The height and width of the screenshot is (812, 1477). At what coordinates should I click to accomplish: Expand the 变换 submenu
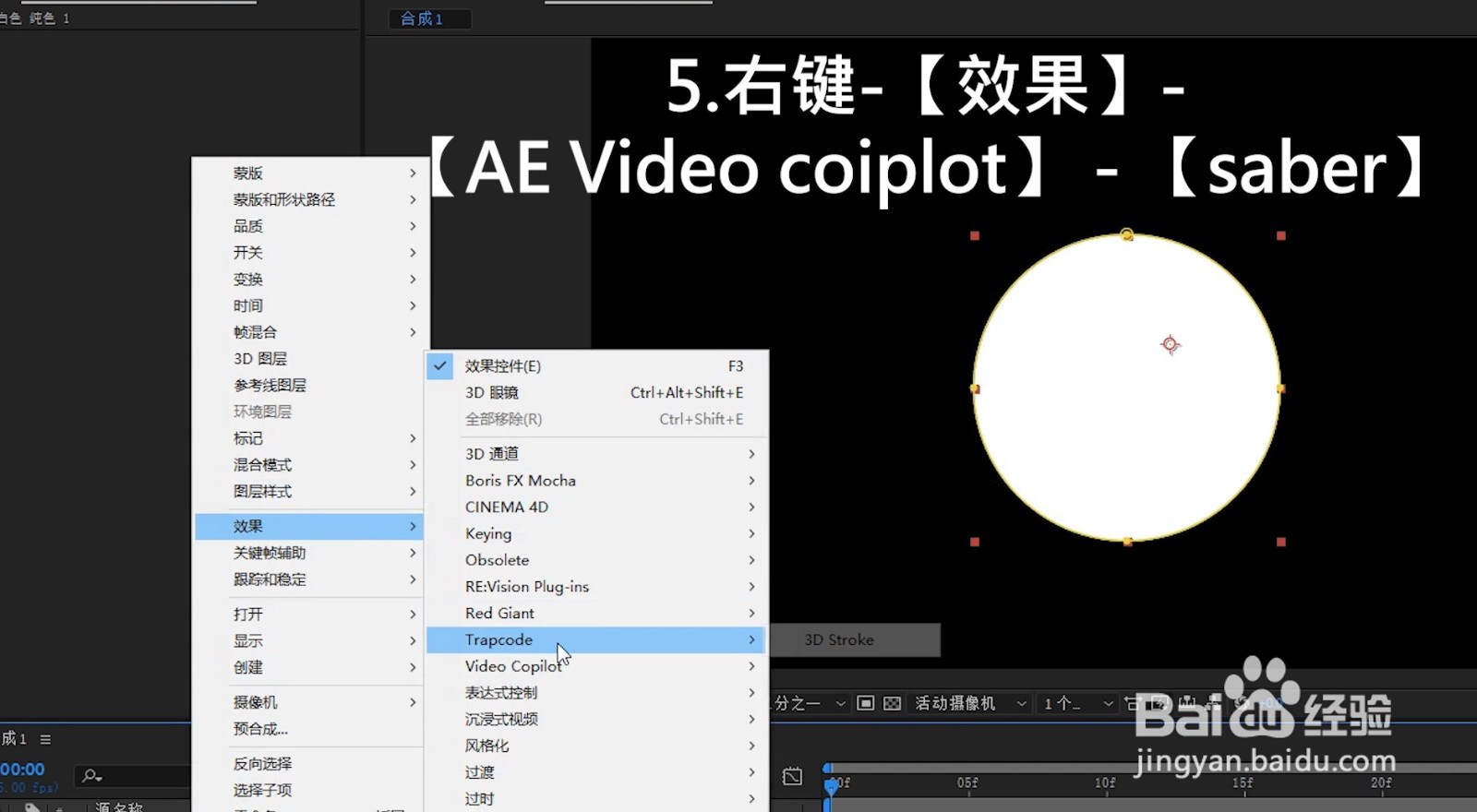(309, 280)
